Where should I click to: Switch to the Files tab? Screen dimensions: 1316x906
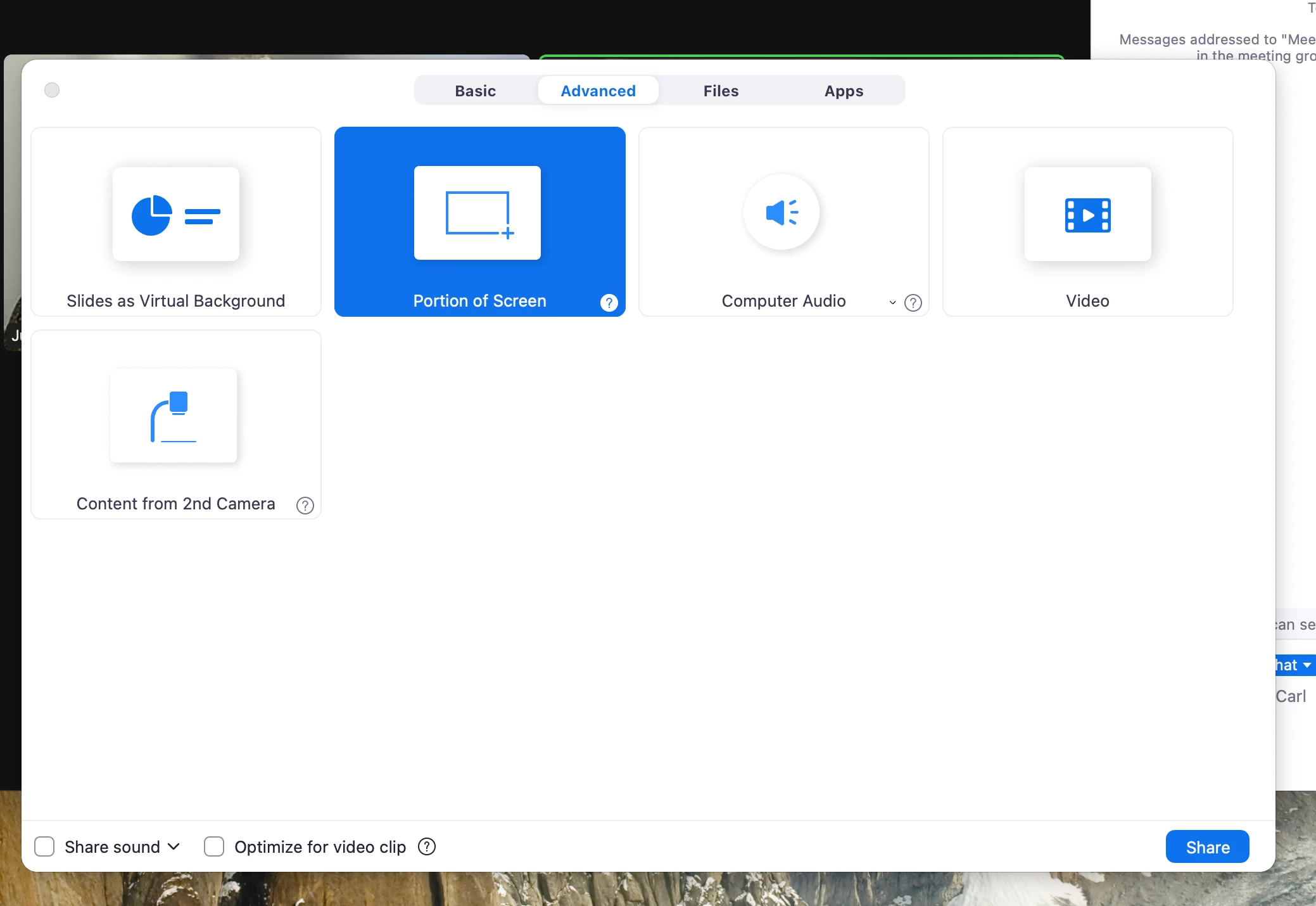721,91
